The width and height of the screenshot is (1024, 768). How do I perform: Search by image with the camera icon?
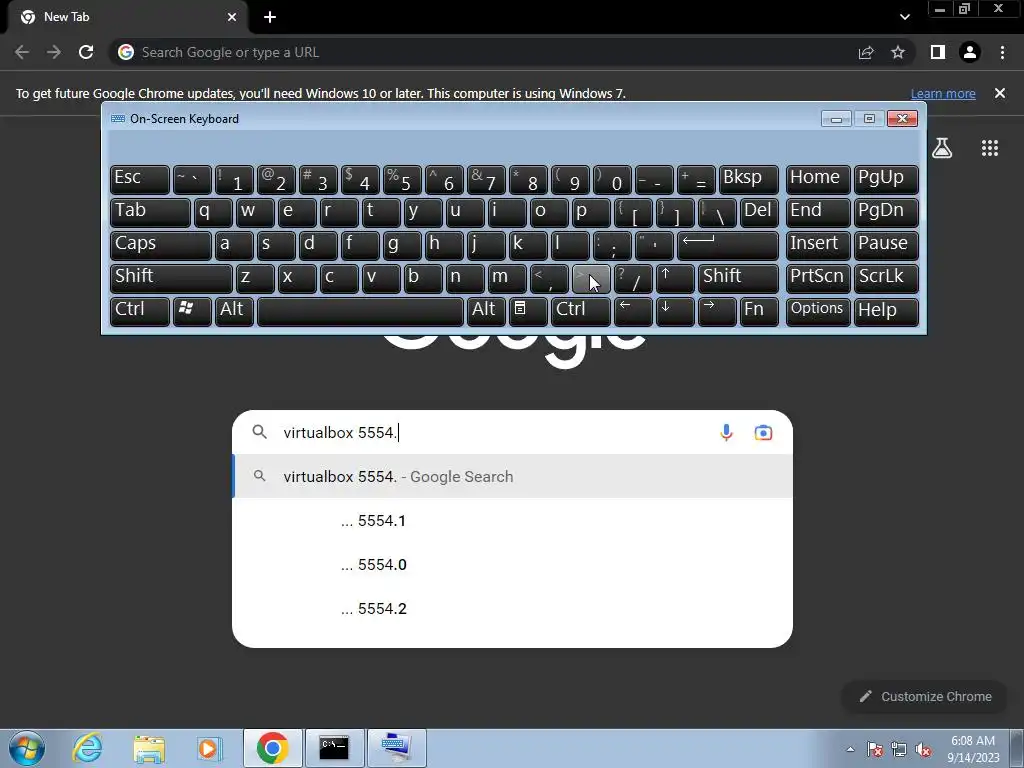coord(763,432)
